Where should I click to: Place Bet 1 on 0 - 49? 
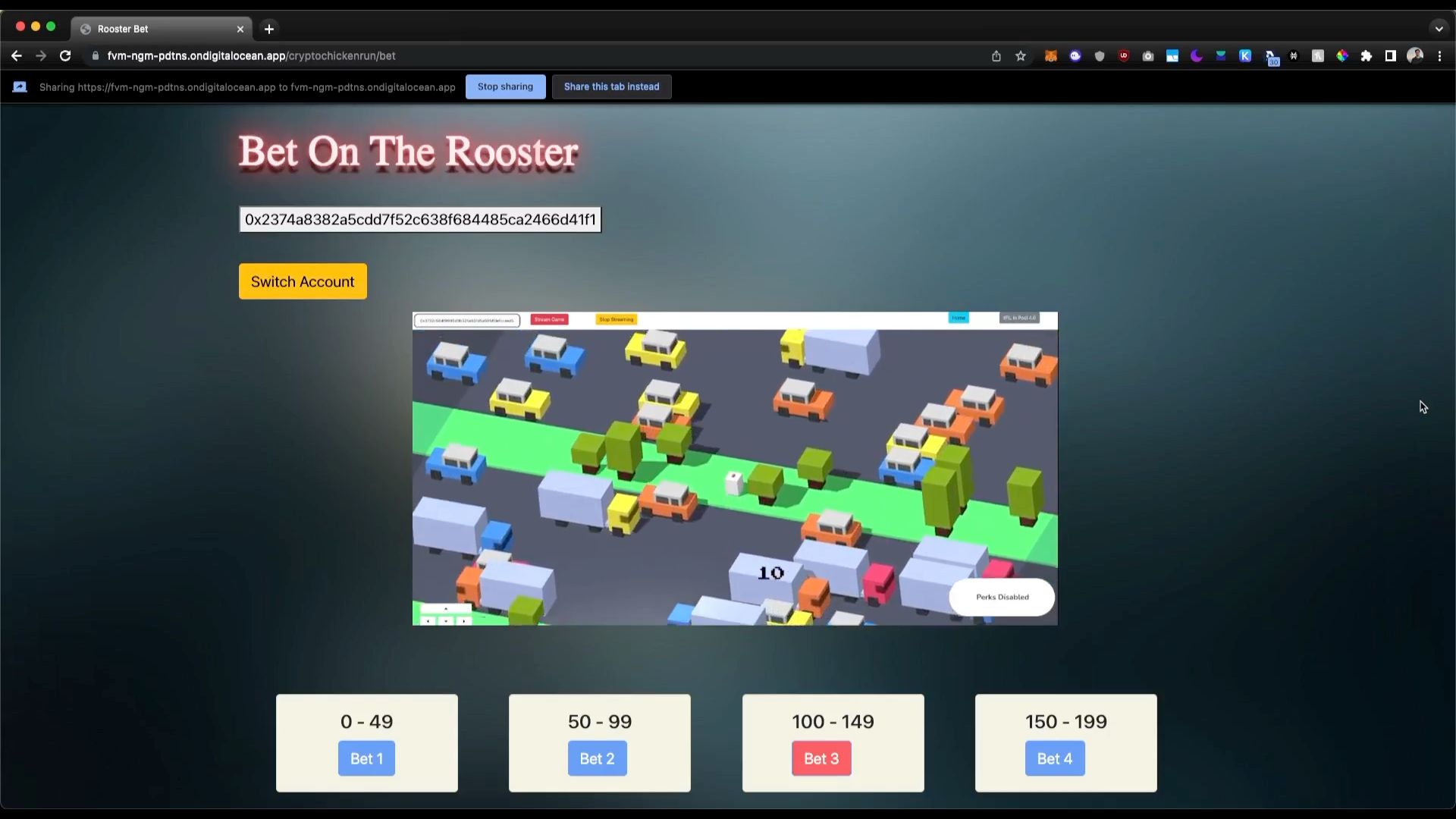[366, 758]
